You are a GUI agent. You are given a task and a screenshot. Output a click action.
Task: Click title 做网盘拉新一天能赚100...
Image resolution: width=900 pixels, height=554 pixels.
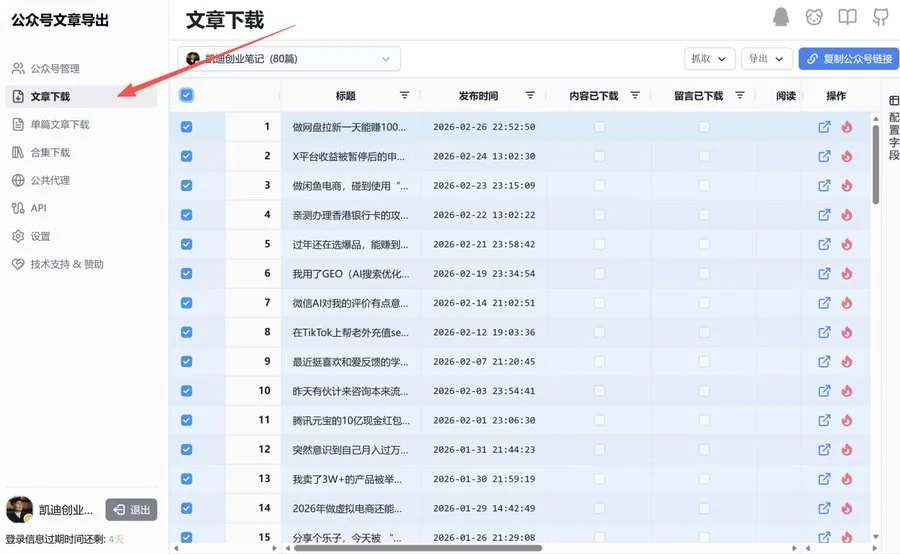349,127
